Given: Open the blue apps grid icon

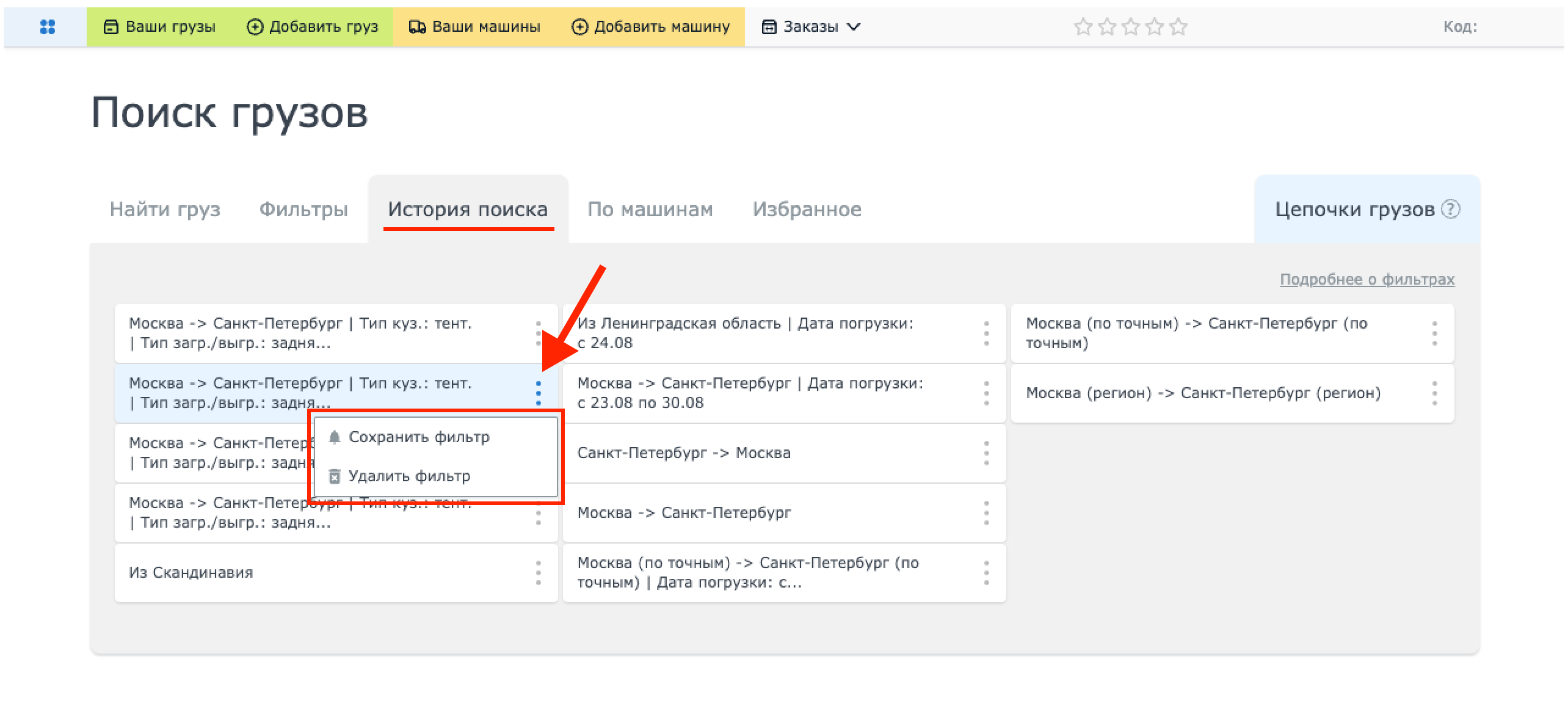Looking at the screenshot, I should click(x=47, y=27).
